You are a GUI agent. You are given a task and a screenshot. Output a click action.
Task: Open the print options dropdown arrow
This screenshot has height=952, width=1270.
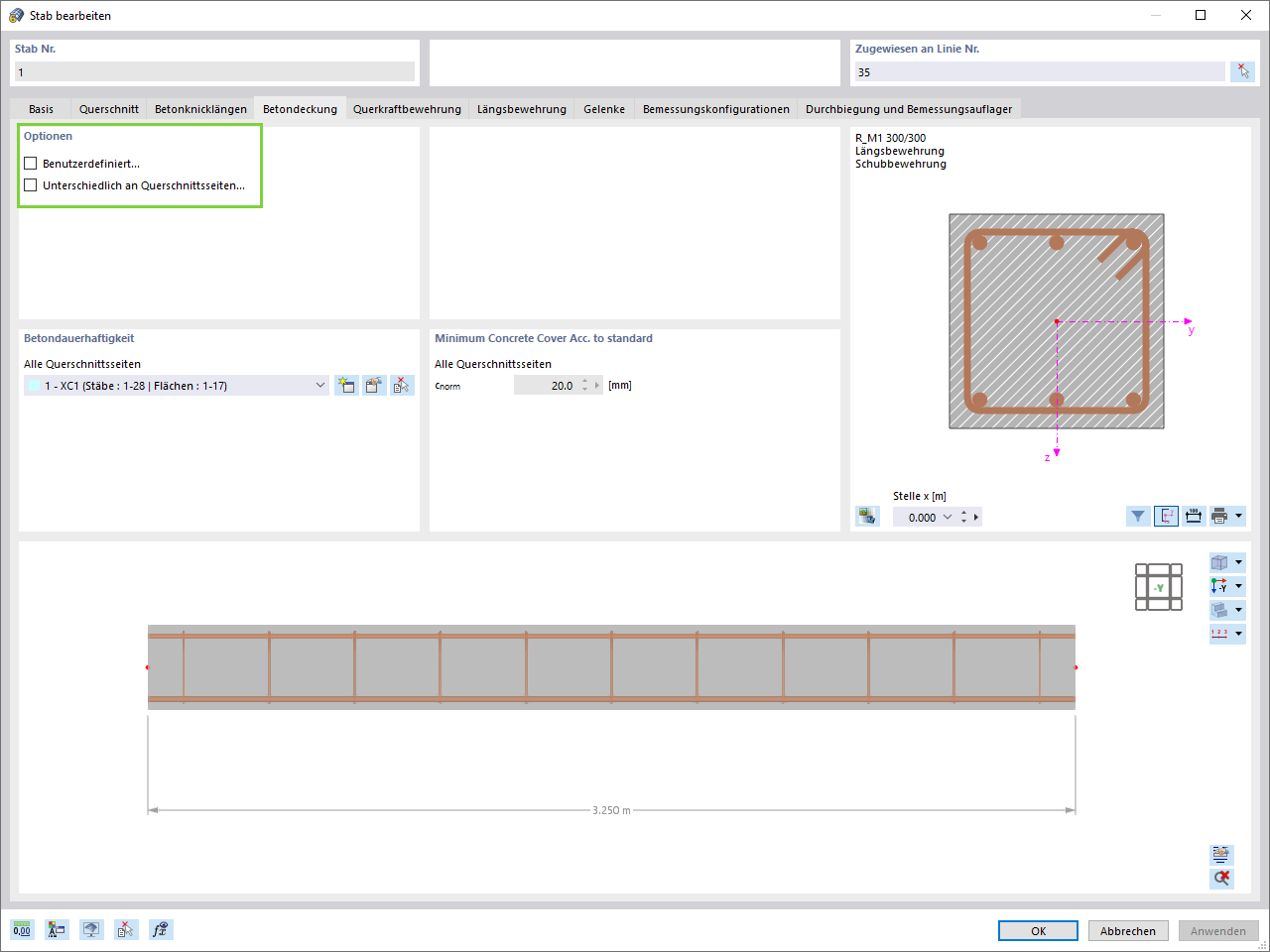[1239, 517]
